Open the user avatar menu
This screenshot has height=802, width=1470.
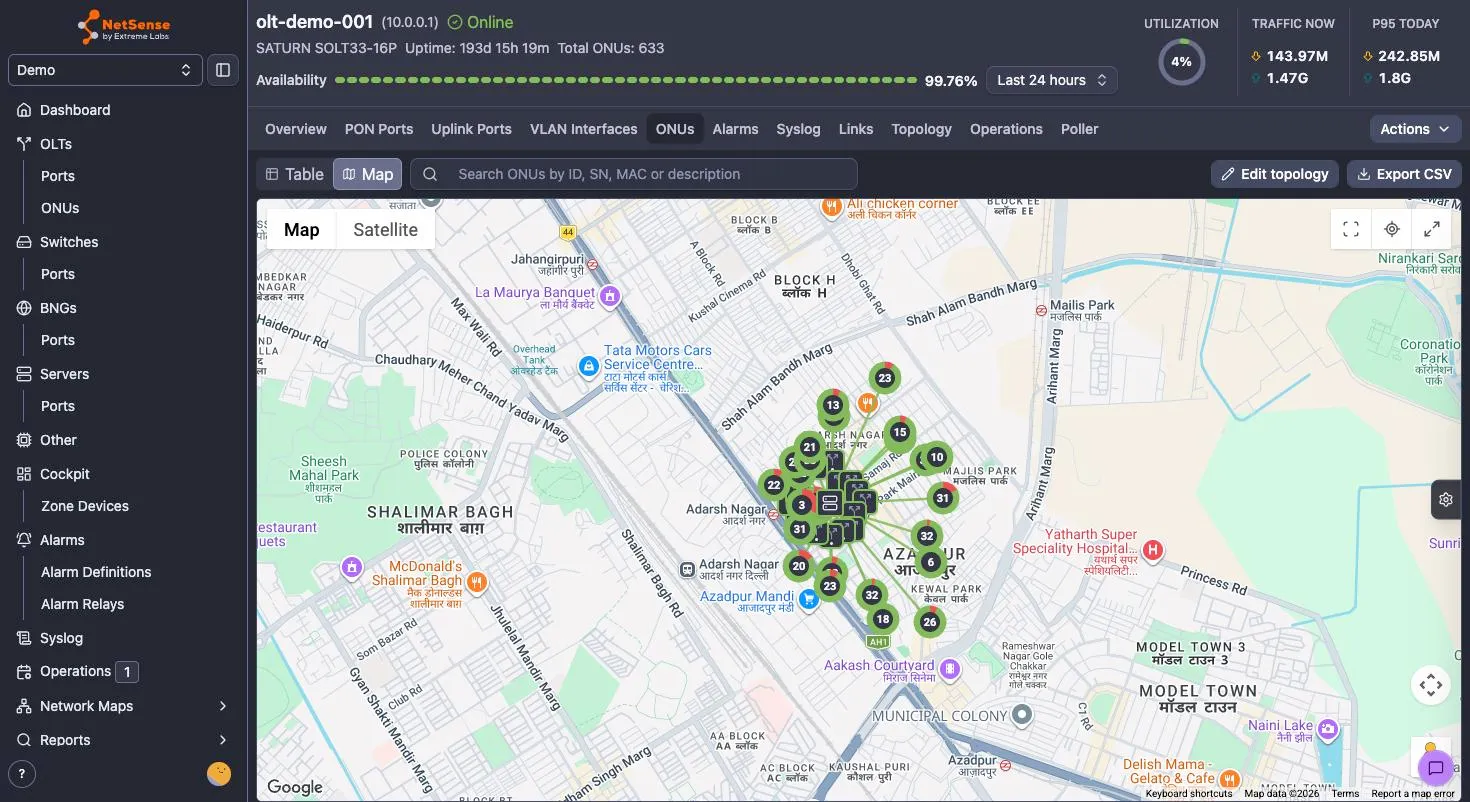(x=219, y=773)
